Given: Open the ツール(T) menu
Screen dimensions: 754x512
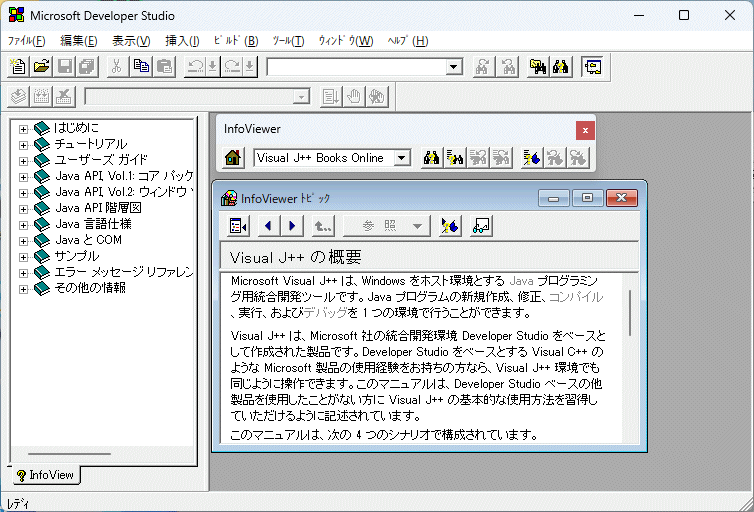Looking at the screenshot, I should point(288,41).
